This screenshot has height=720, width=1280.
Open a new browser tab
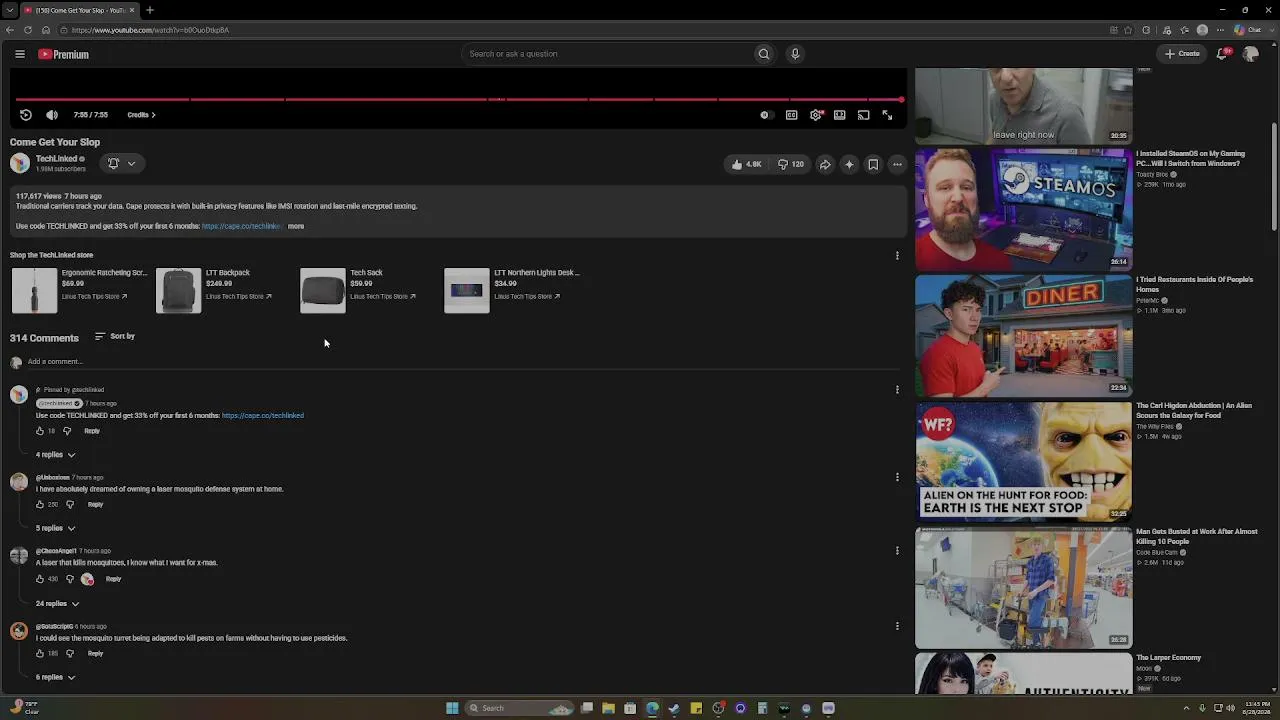point(149,10)
